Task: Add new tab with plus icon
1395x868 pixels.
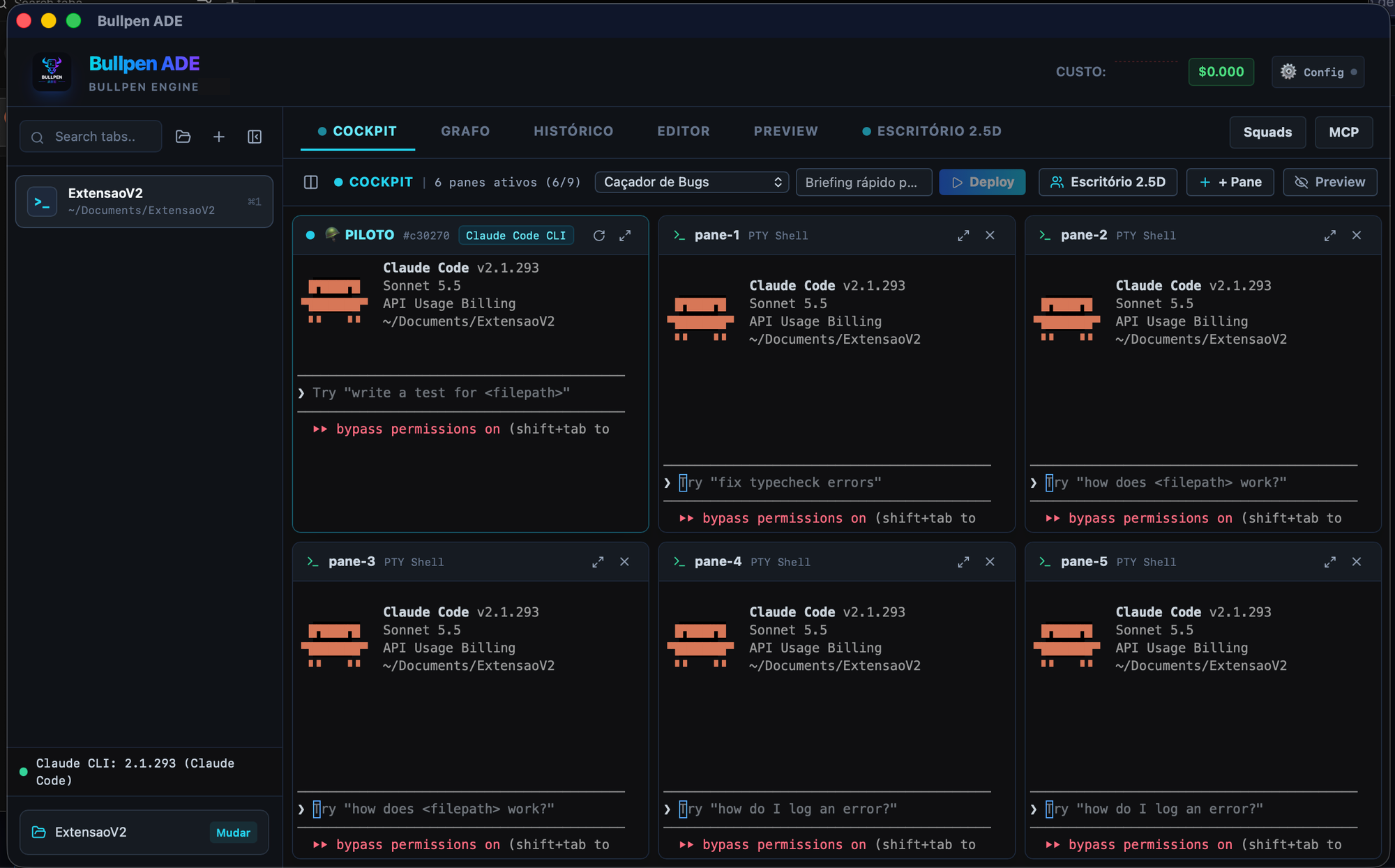Action: [x=219, y=137]
